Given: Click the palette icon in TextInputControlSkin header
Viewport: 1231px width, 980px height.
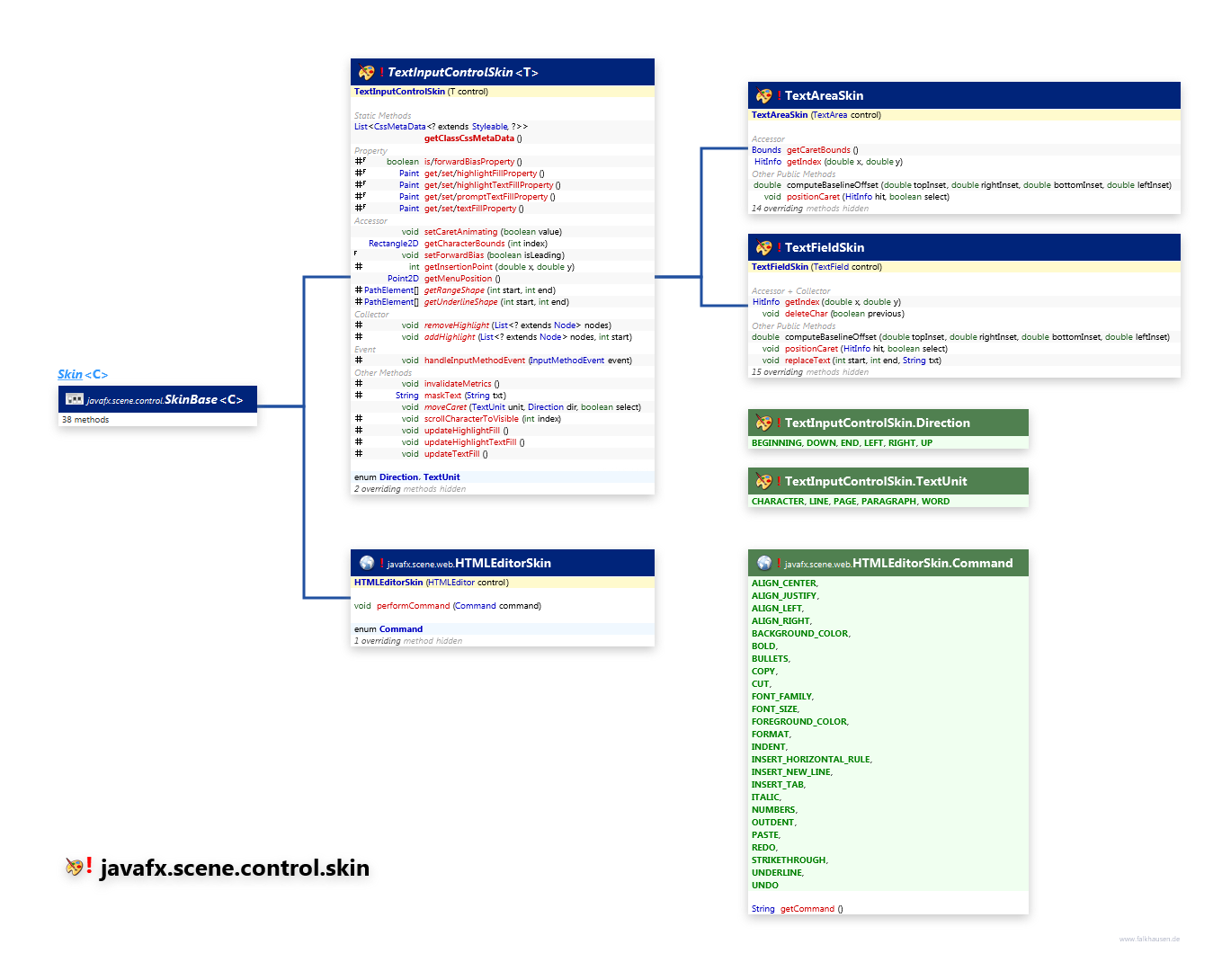Looking at the screenshot, I should coord(366,73).
